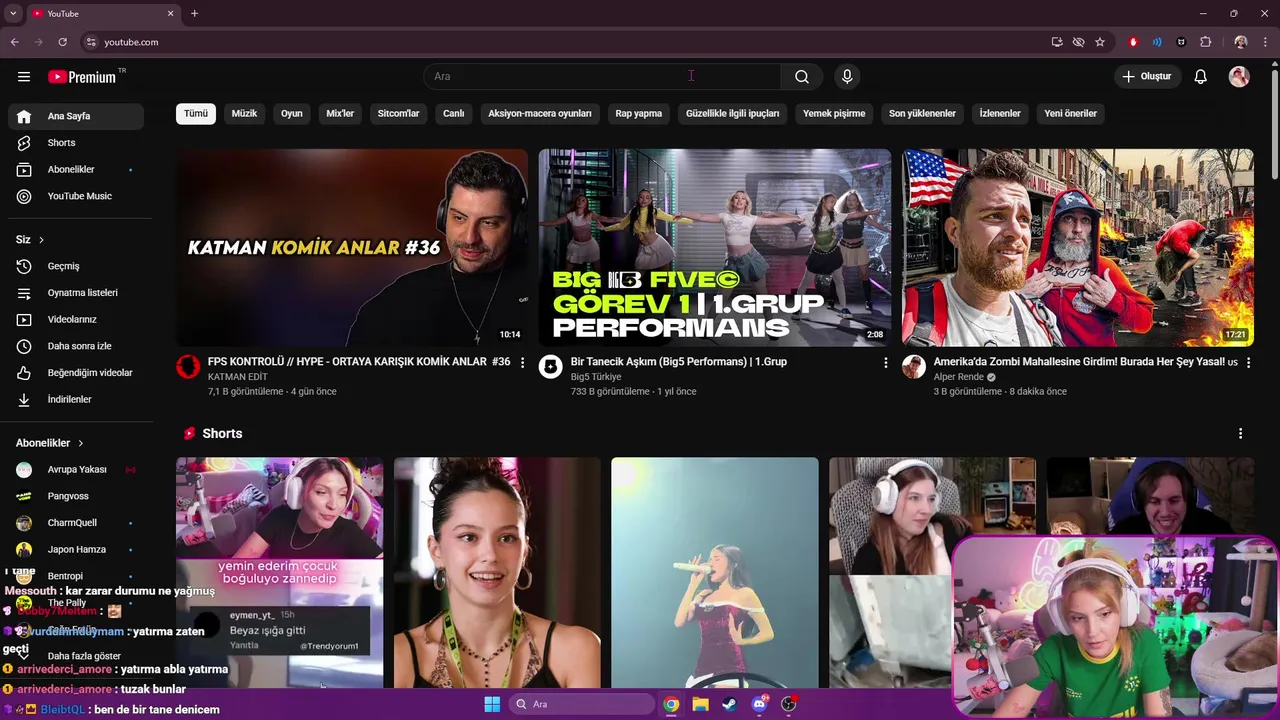
Task: Click the Oluştur create button
Action: pos(1147,77)
